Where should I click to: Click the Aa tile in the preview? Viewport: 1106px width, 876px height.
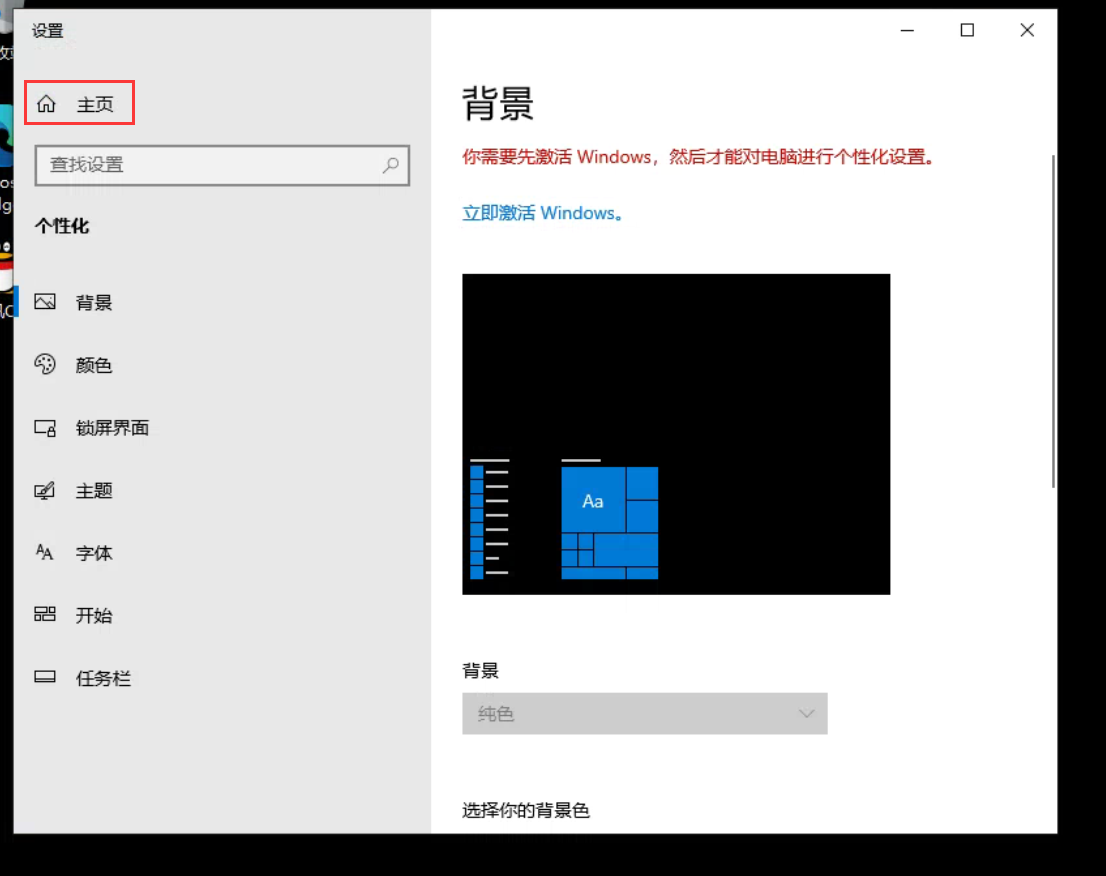pos(592,500)
